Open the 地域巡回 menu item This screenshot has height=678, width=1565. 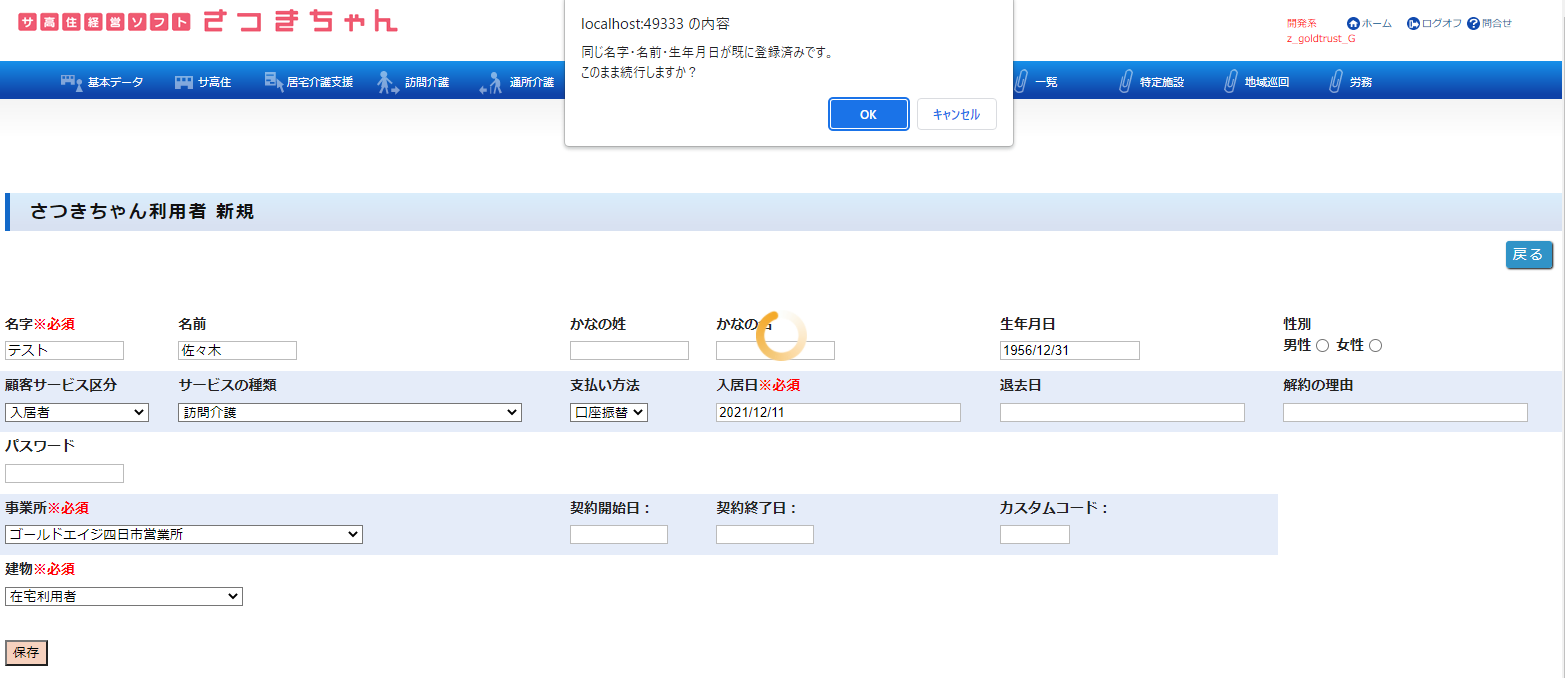click(1265, 82)
